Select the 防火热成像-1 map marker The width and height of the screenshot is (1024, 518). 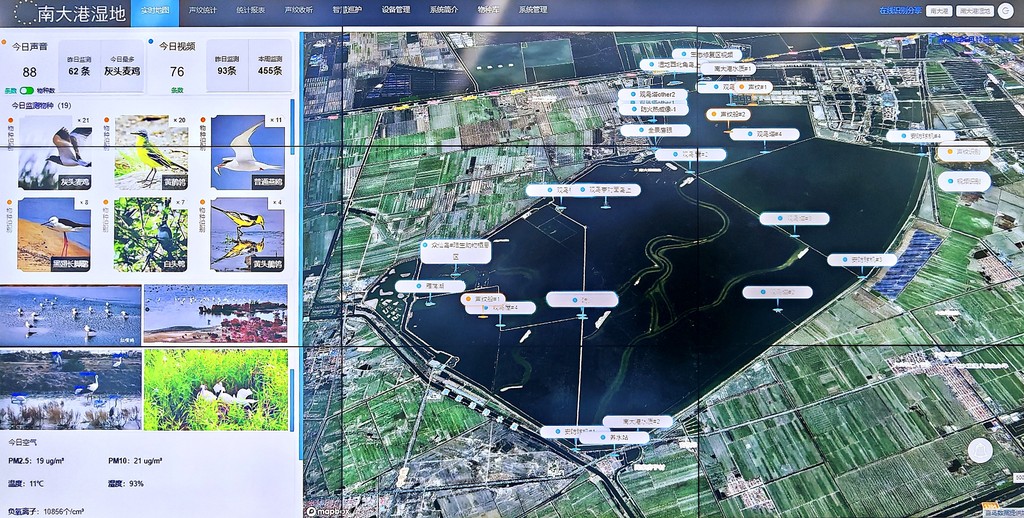pyautogui.click(x=653, y=110)
